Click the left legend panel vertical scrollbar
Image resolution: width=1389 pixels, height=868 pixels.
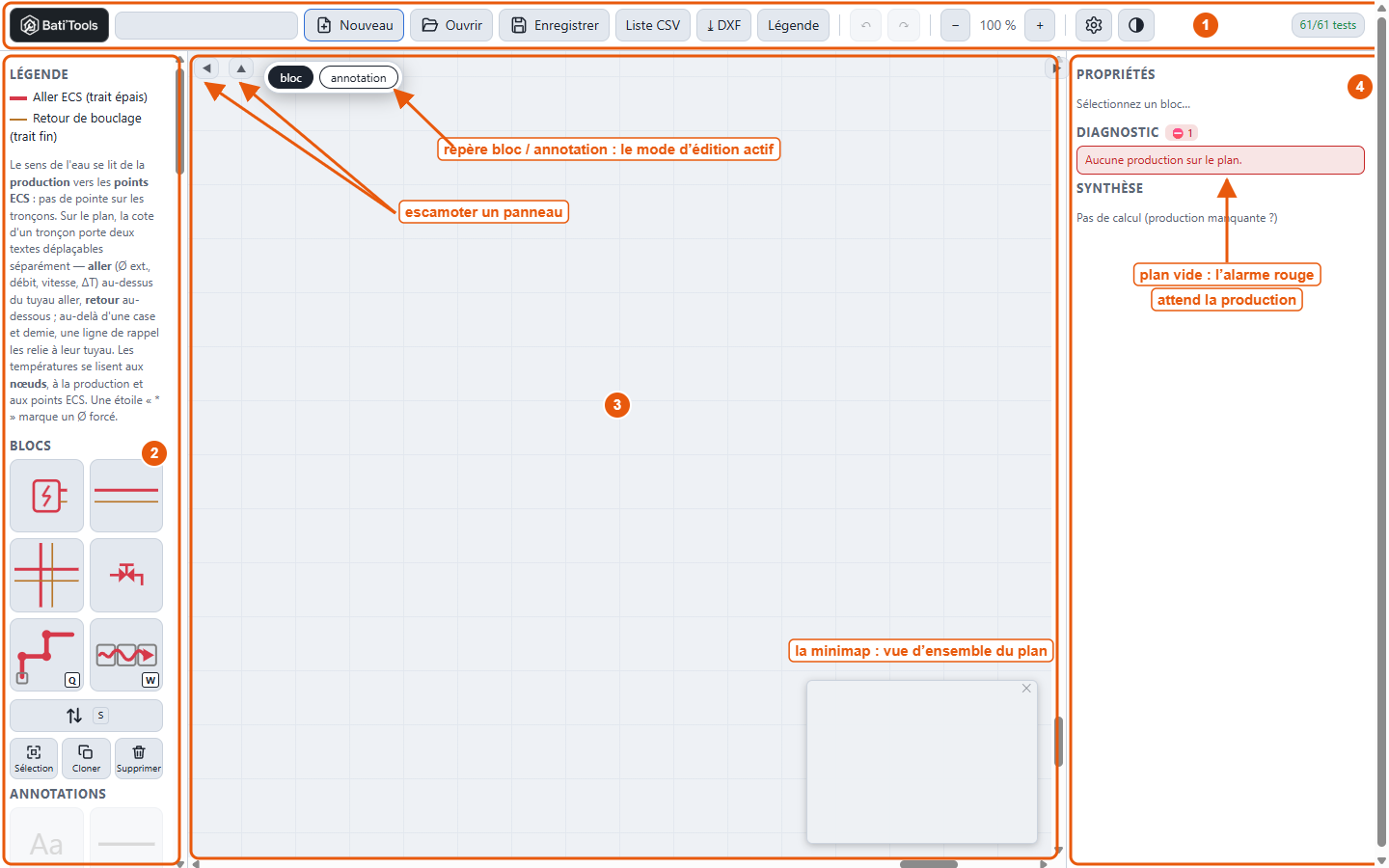pyautogui.click(x=179, y=121)
